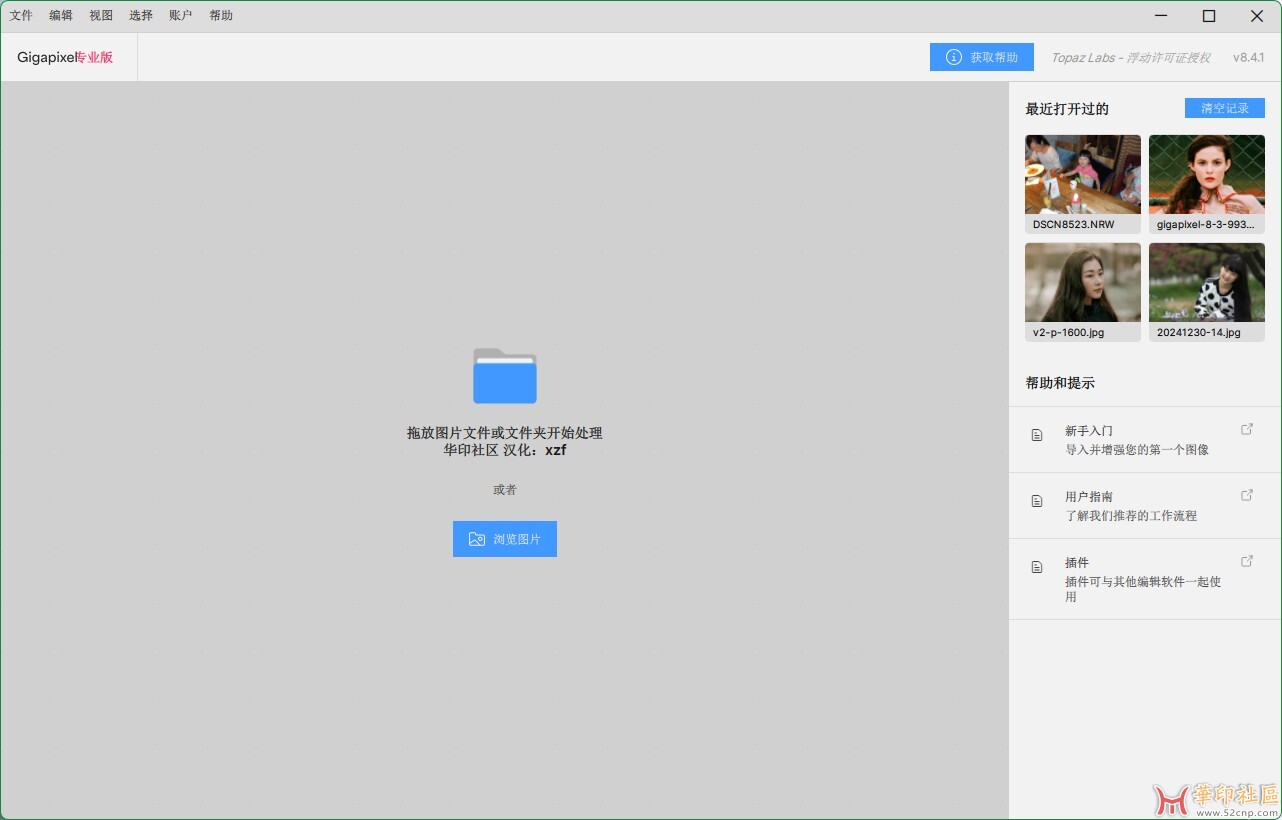Viewport: 1282px width, 820px height.
Task: Open the 帮助 menu
Action: [x=221, y=16]
